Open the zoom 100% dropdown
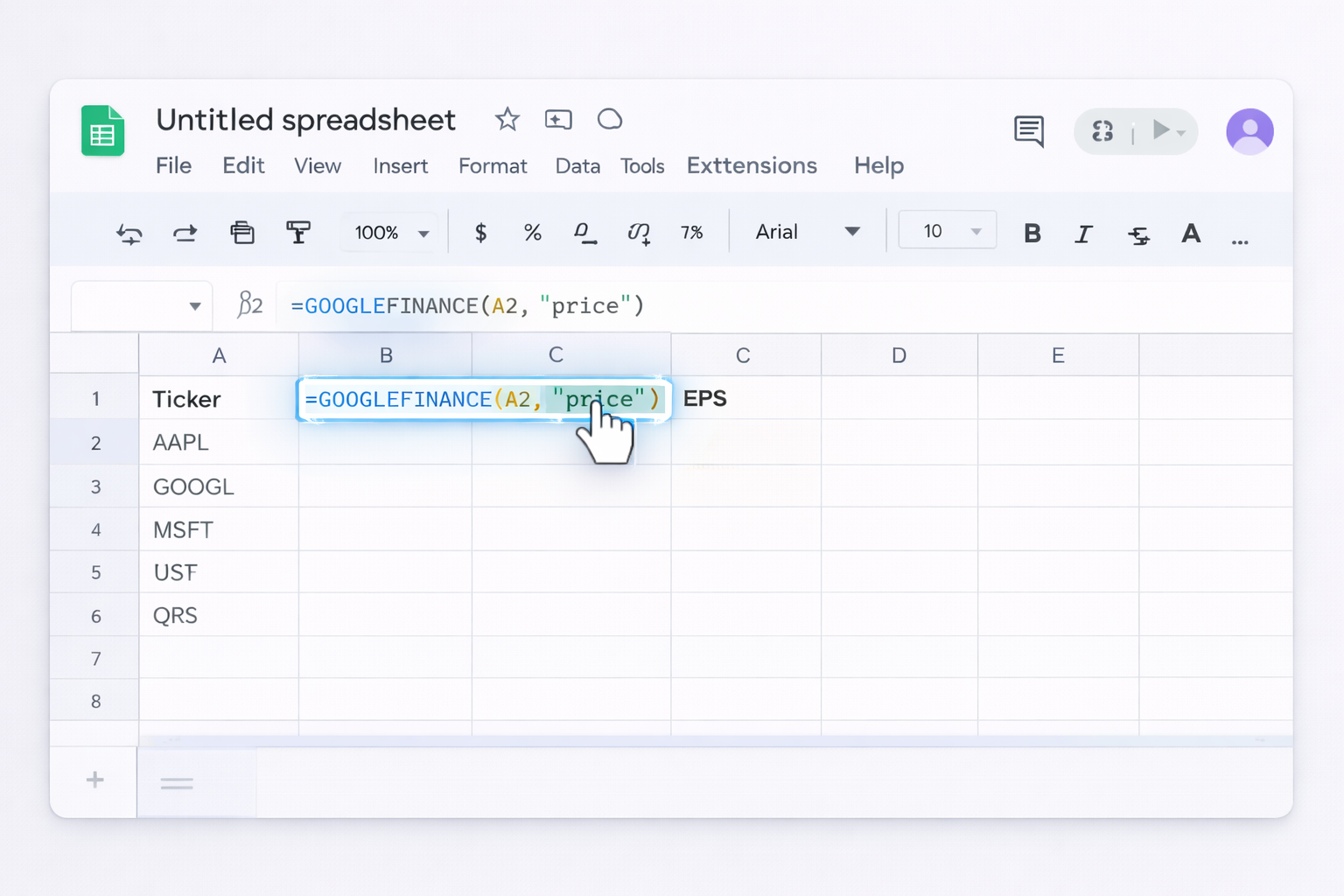1344x896 pixels. [x=390, y=233]
